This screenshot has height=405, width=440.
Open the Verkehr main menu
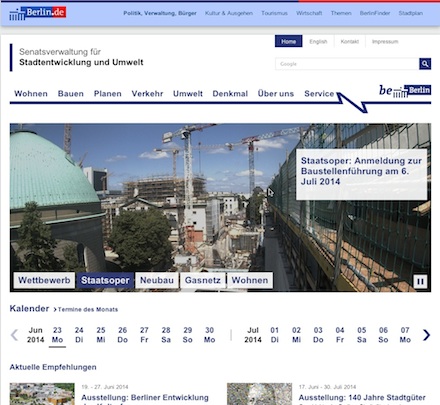(x=147, y=94)
